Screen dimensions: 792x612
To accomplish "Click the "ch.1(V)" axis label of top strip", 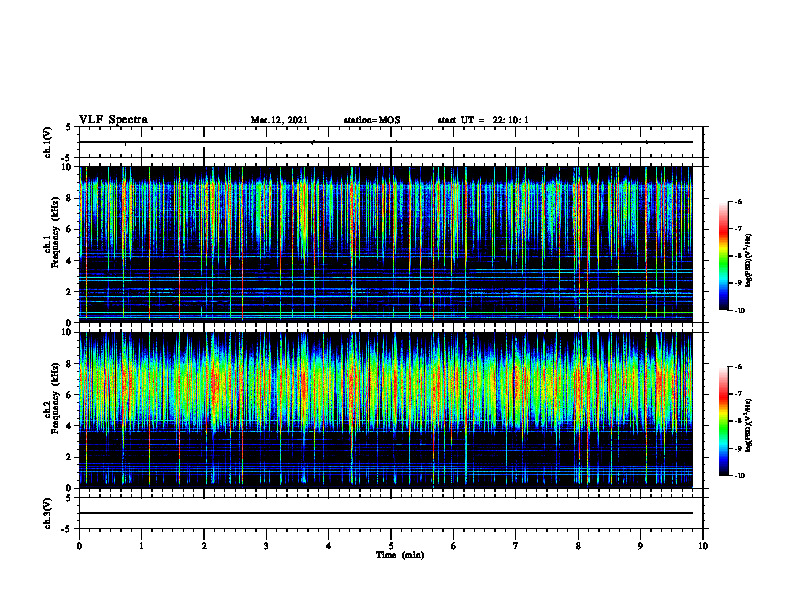I will click(47, 142).
